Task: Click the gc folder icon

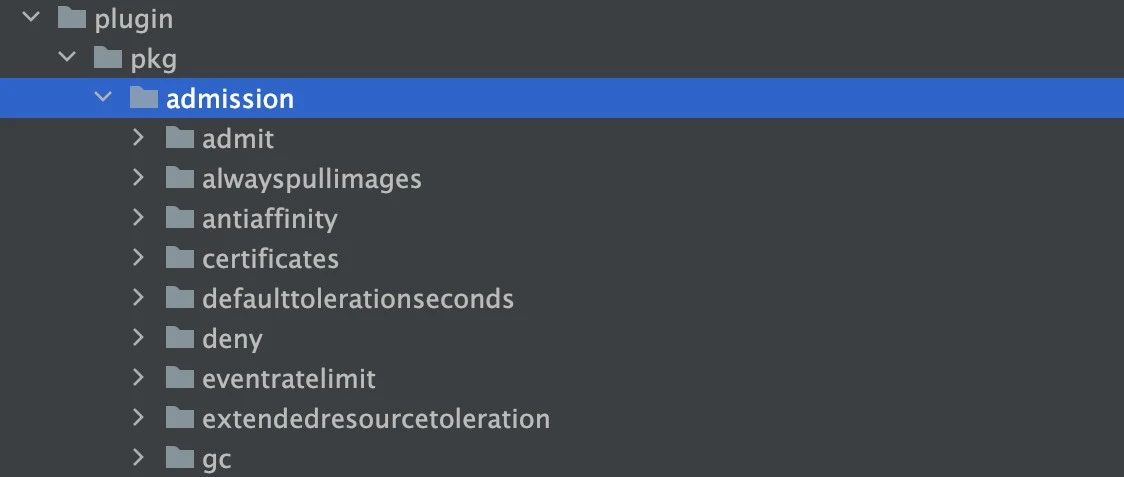Action: click(179, 457)
